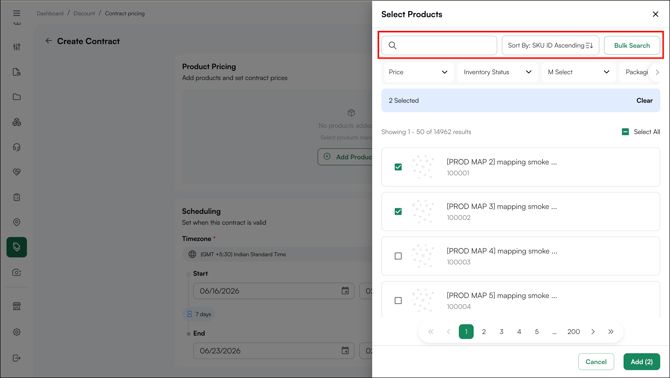Open the sliders settings icon in sidebar

17,47
